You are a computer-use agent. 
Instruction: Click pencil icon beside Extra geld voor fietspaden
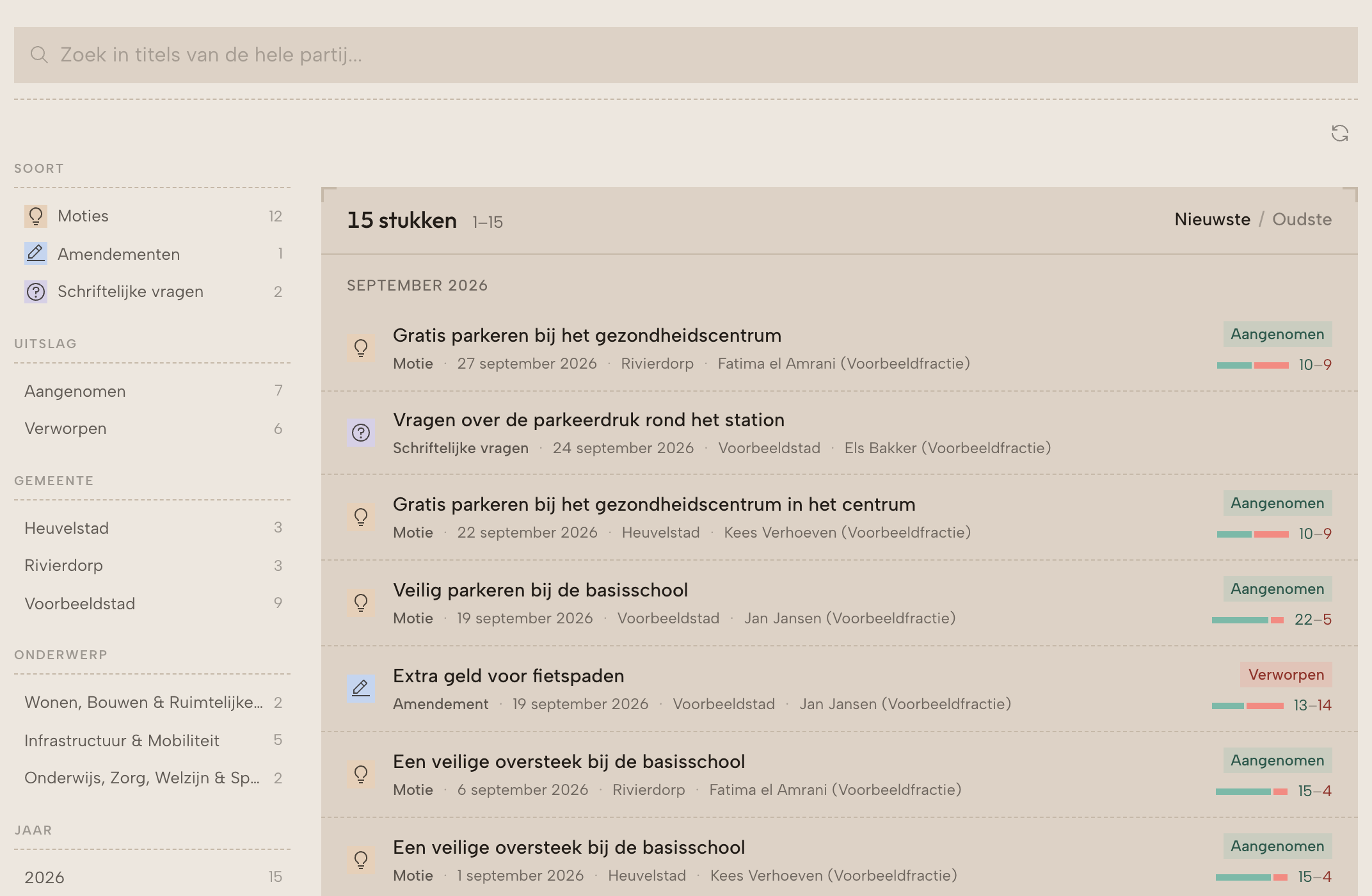click(361, 689)
